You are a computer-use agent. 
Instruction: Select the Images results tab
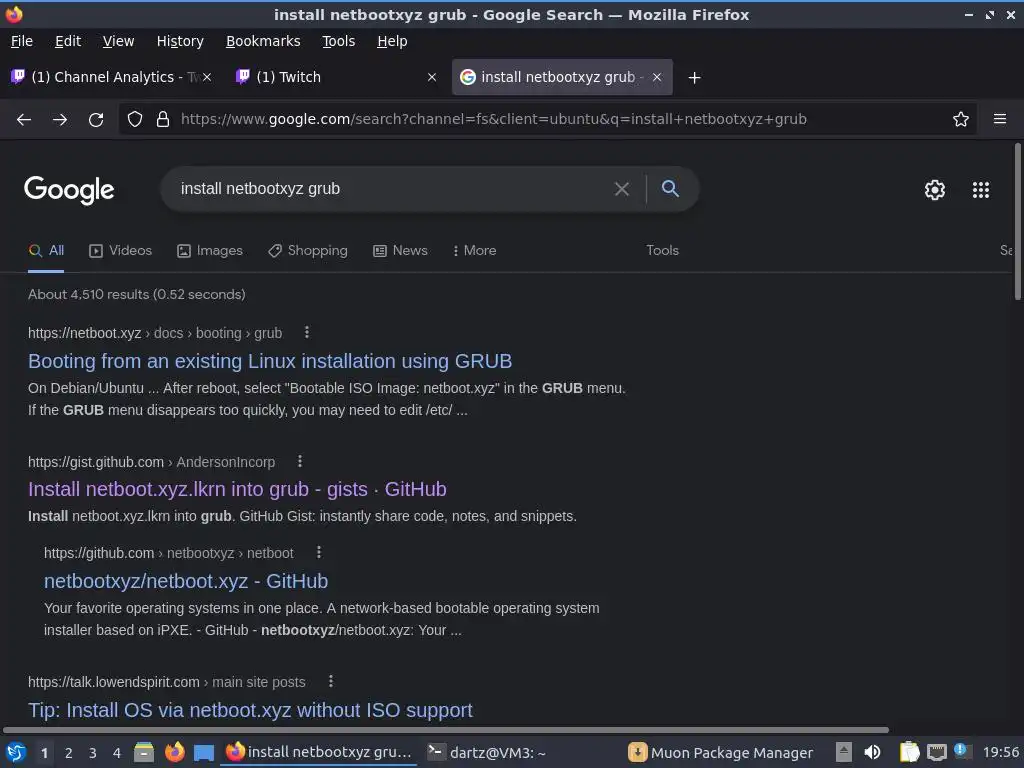210,251
